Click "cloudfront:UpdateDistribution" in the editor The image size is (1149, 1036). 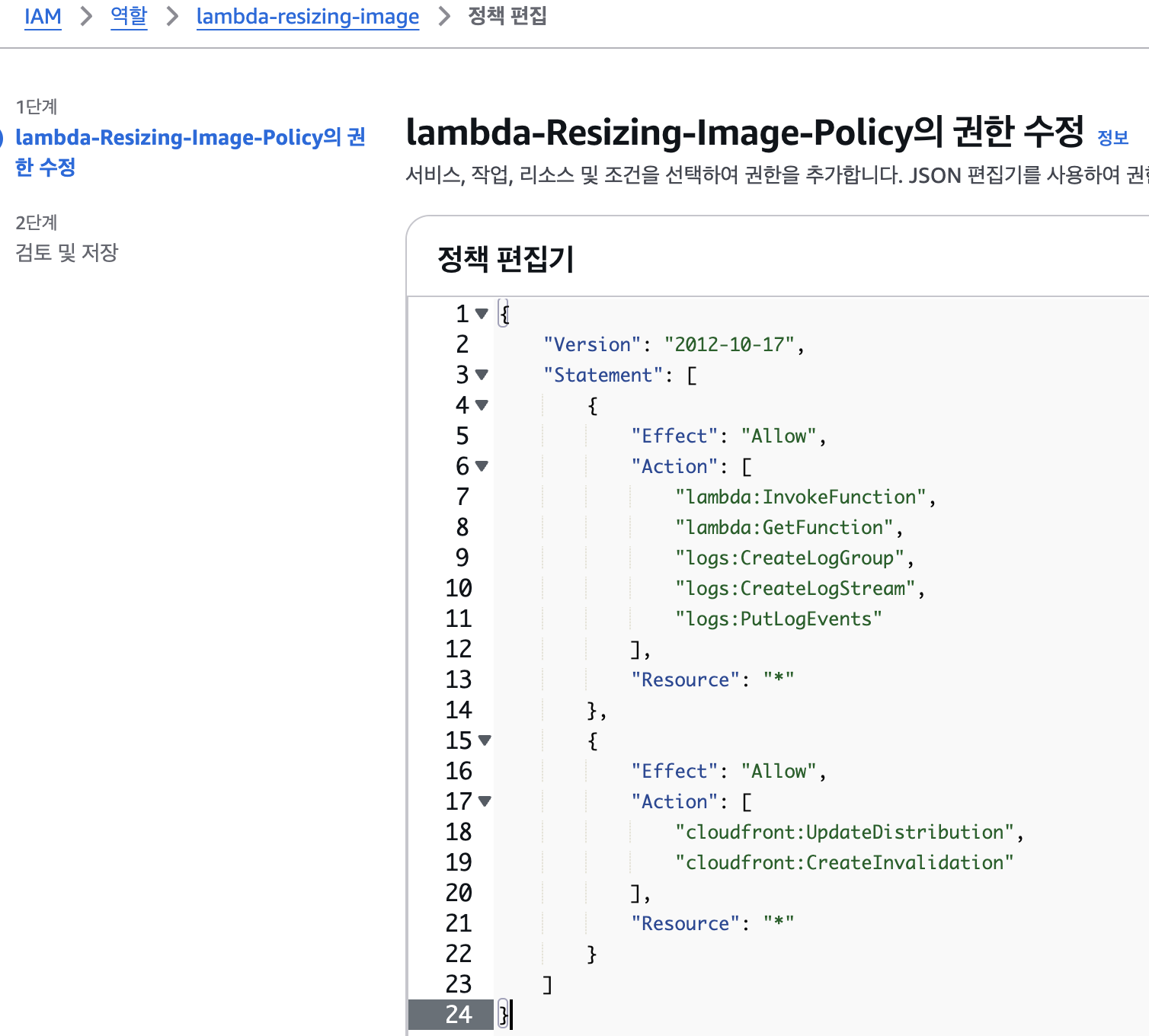844,832
